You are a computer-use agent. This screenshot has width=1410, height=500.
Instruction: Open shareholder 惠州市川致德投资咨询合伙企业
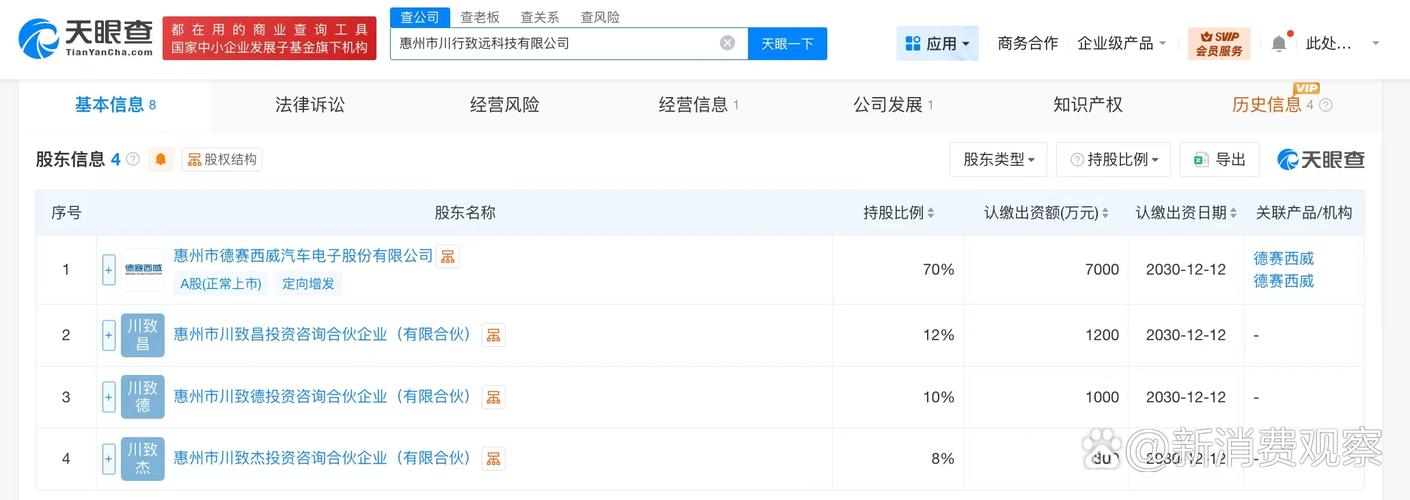tap(322, 397)
